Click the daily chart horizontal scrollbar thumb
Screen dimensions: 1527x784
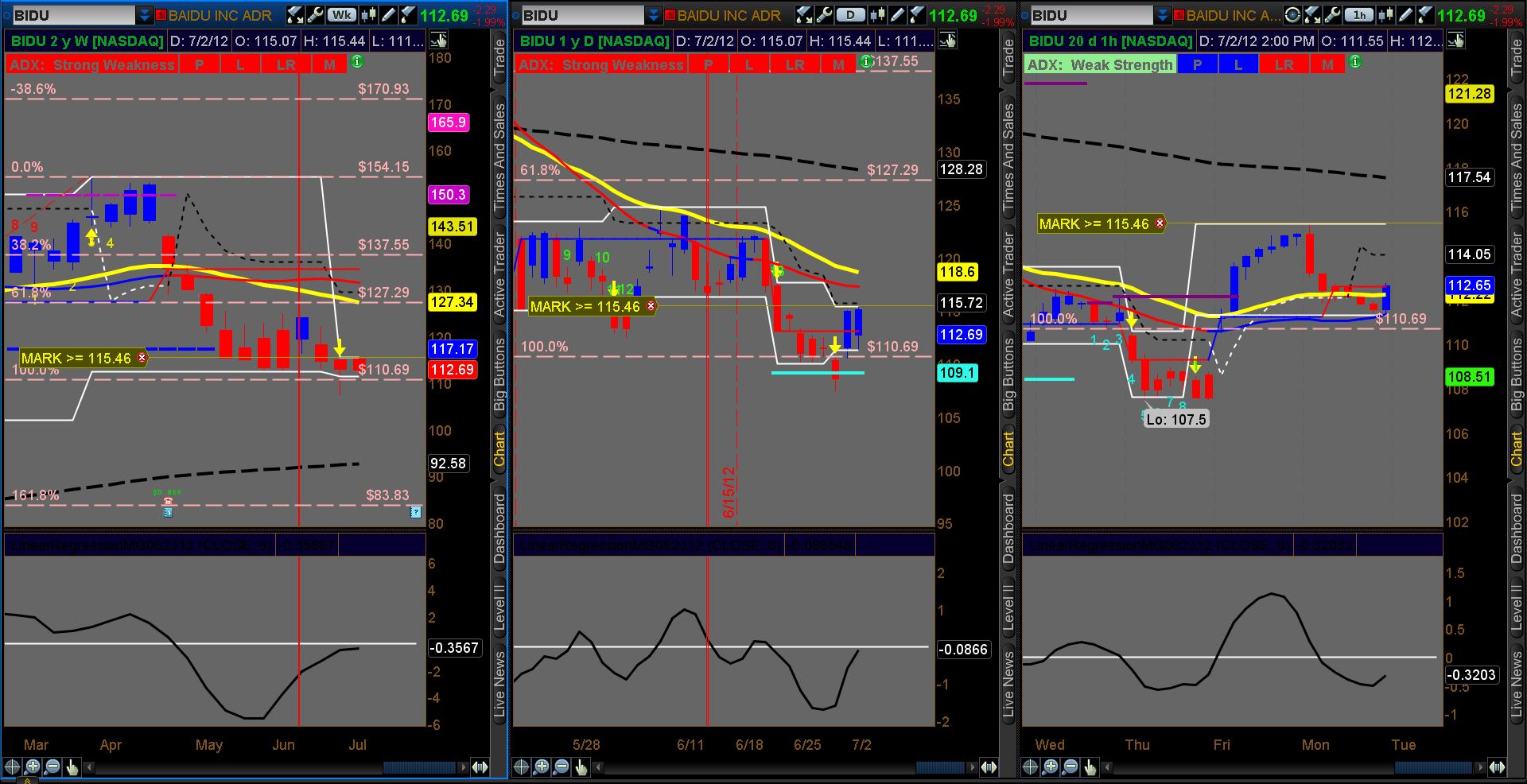[x=940, y=767]
